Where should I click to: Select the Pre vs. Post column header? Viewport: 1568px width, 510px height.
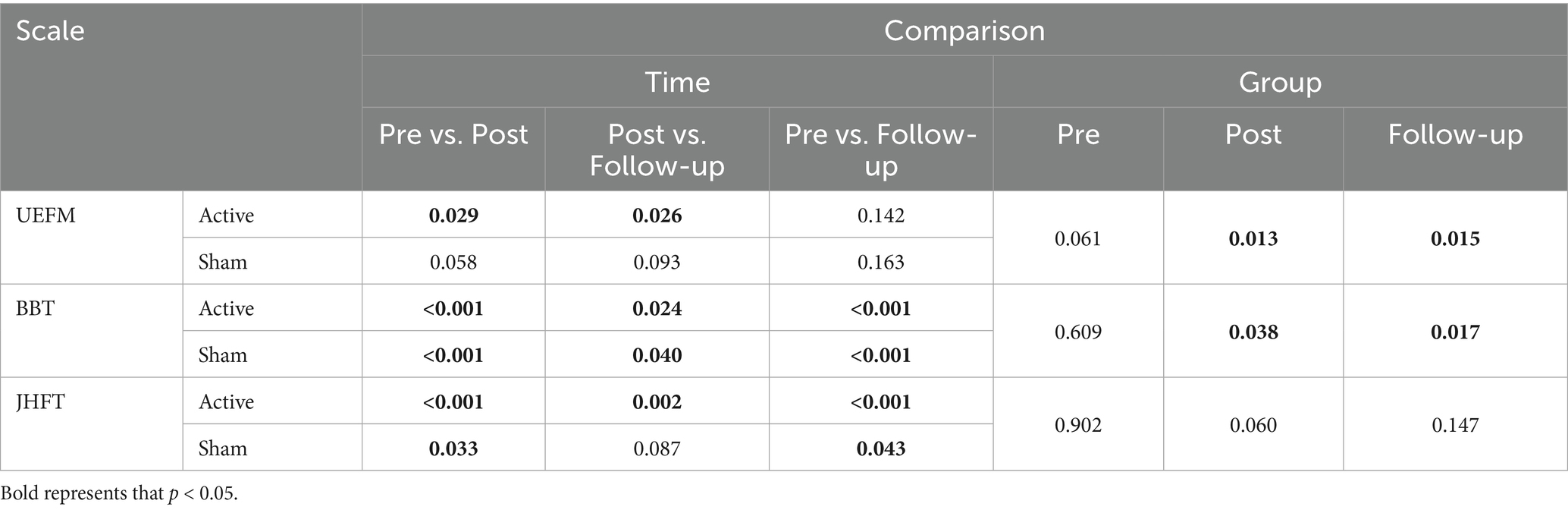coord(453,135)
